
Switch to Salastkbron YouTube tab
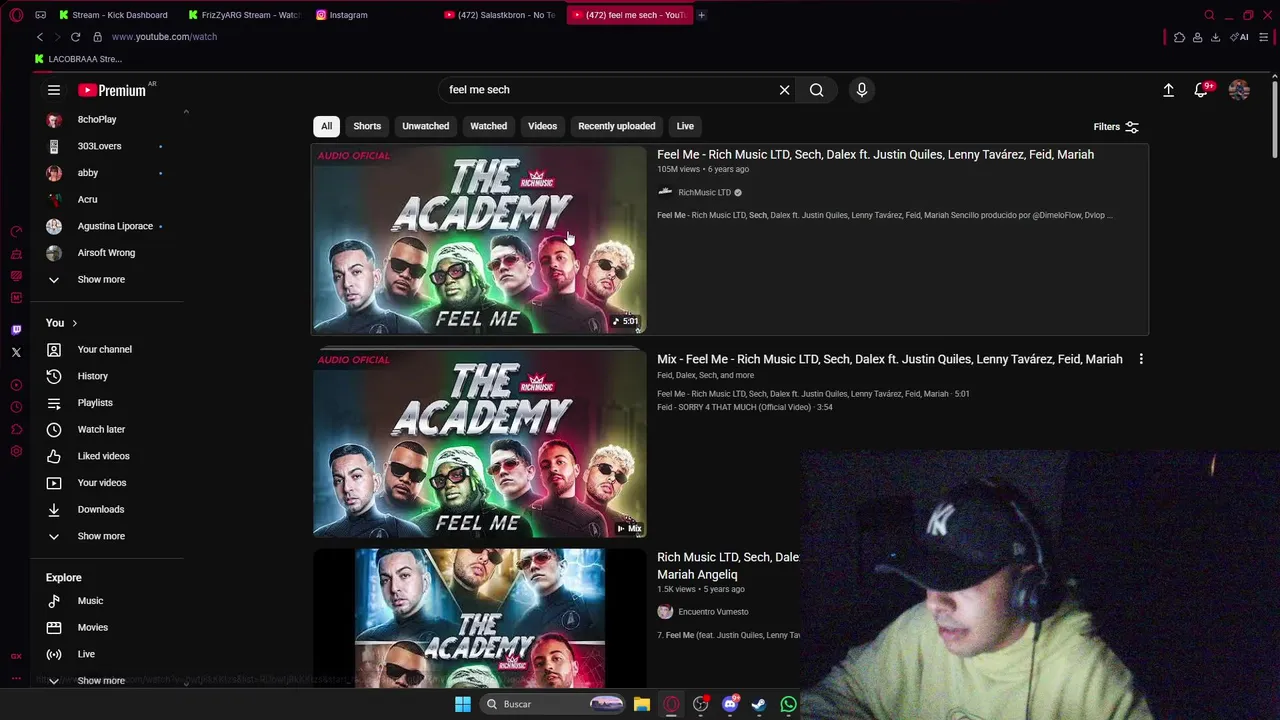(499, 15)
